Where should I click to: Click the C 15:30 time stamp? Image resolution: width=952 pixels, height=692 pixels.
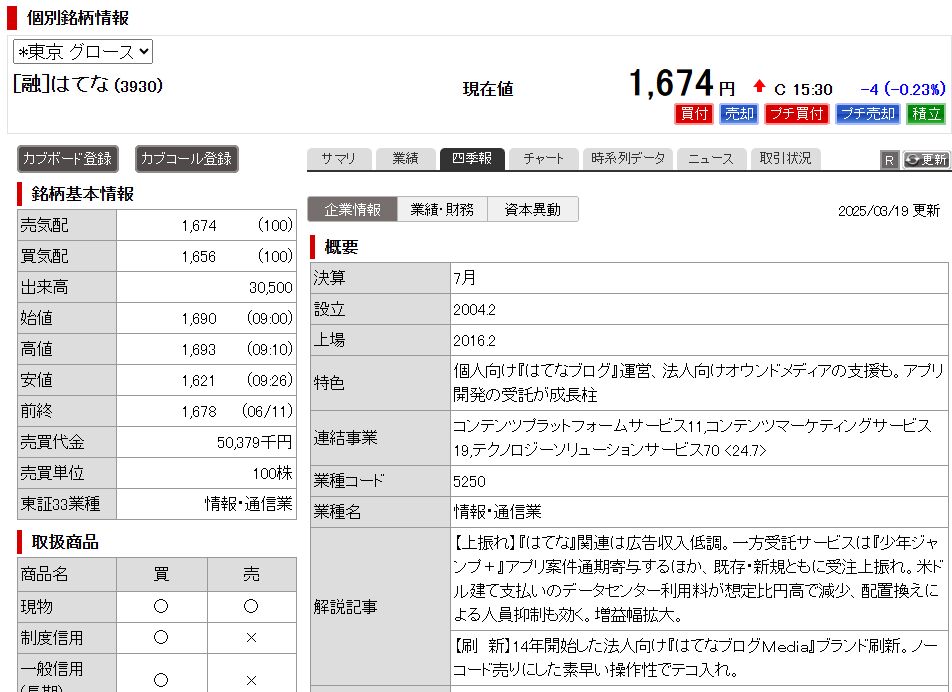point(803,90)
